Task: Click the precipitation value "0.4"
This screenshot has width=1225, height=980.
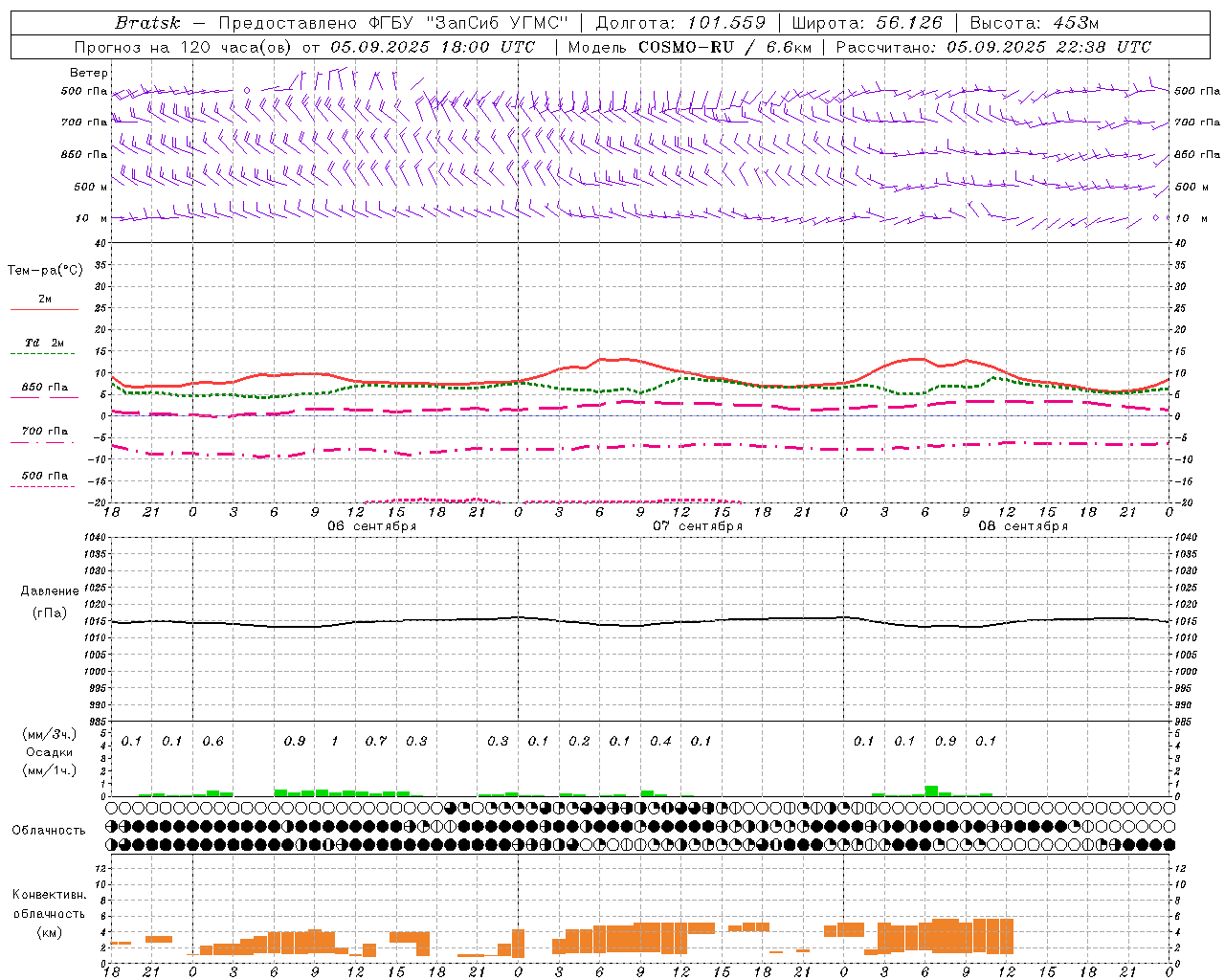Action: pos(660,742)
